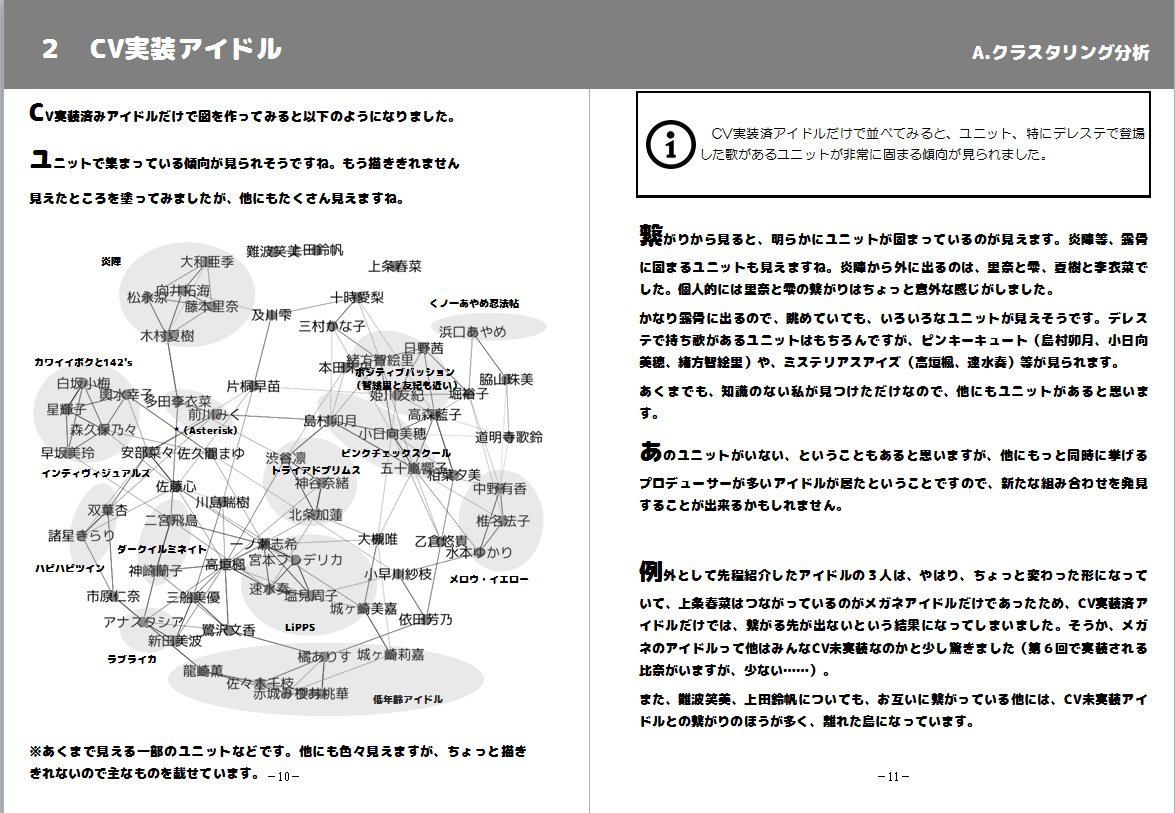Screen dimensions: 1175x813
Task: Click the node label "松永涼"
Action: click(x=147, y=297)
